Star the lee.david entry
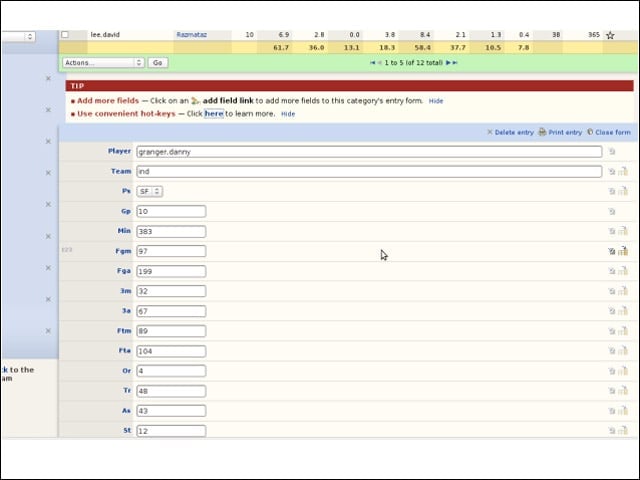 coord(610,35)
